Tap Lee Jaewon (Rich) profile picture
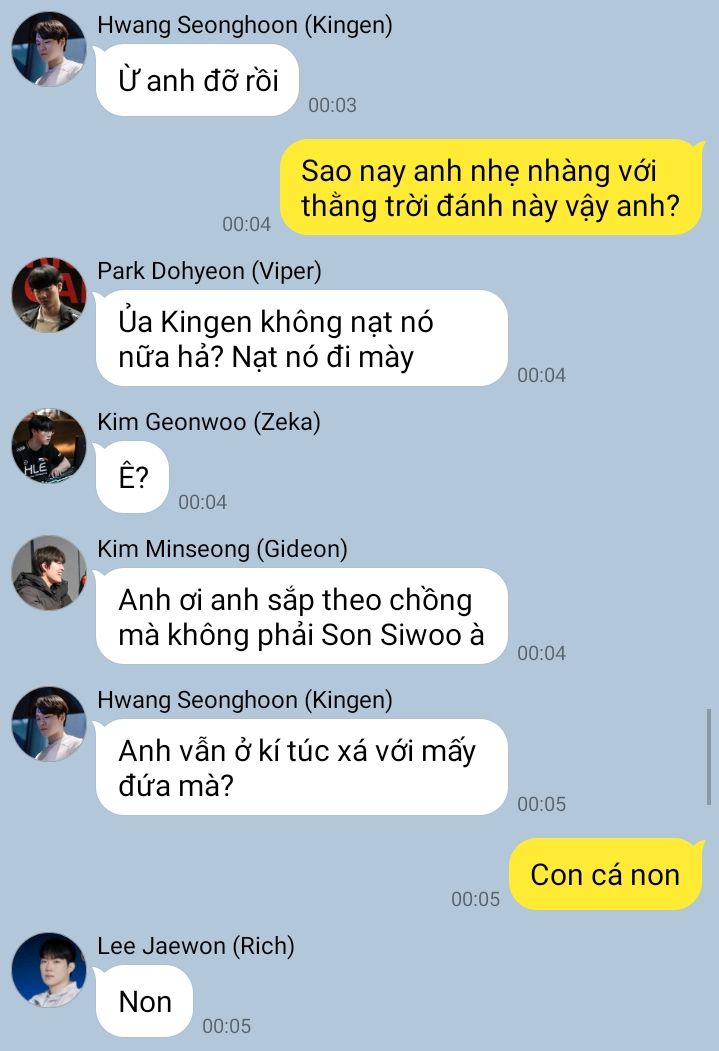719x1051 pixels. [49, 970]
